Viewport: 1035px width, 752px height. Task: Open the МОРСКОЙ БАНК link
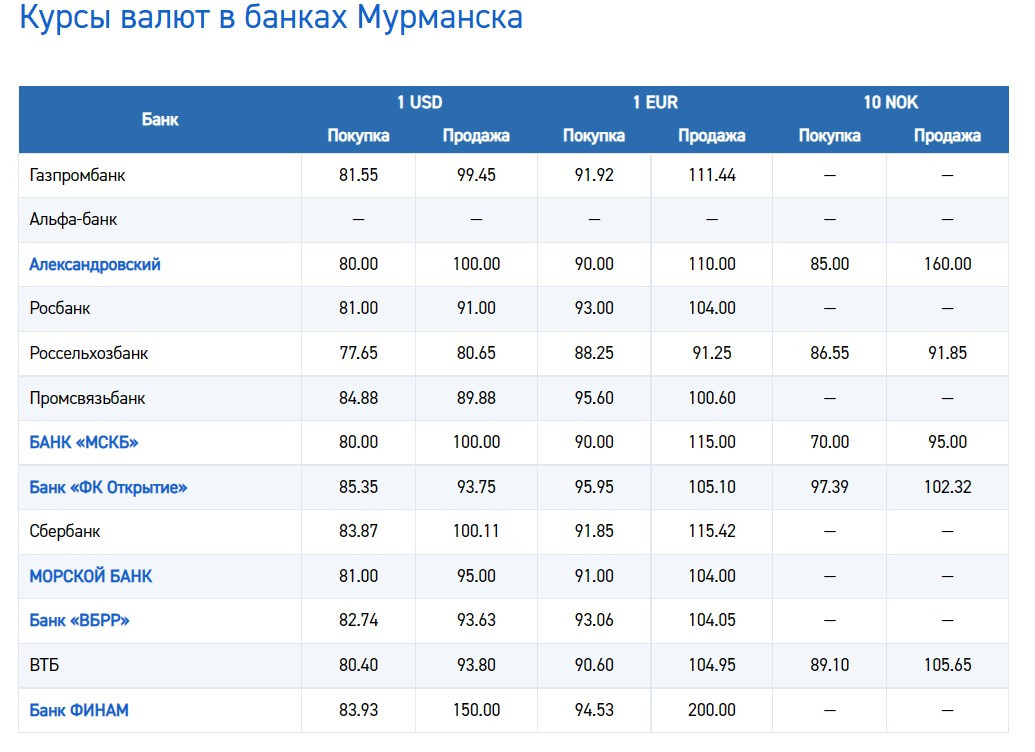pyautogui.click(x=91, y=576)
